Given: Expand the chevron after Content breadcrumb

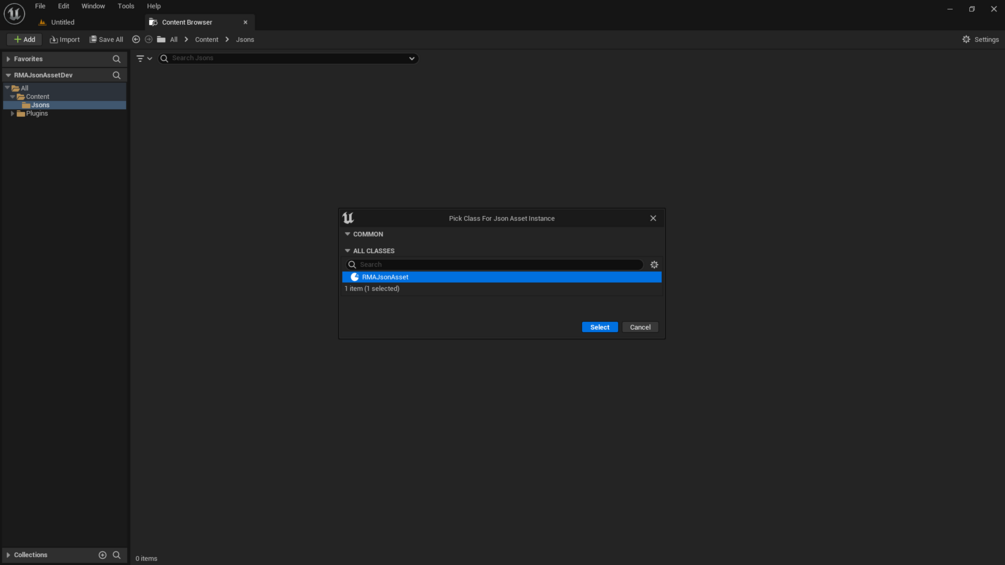Looking at the screenshot, I should tap(227, 40).
